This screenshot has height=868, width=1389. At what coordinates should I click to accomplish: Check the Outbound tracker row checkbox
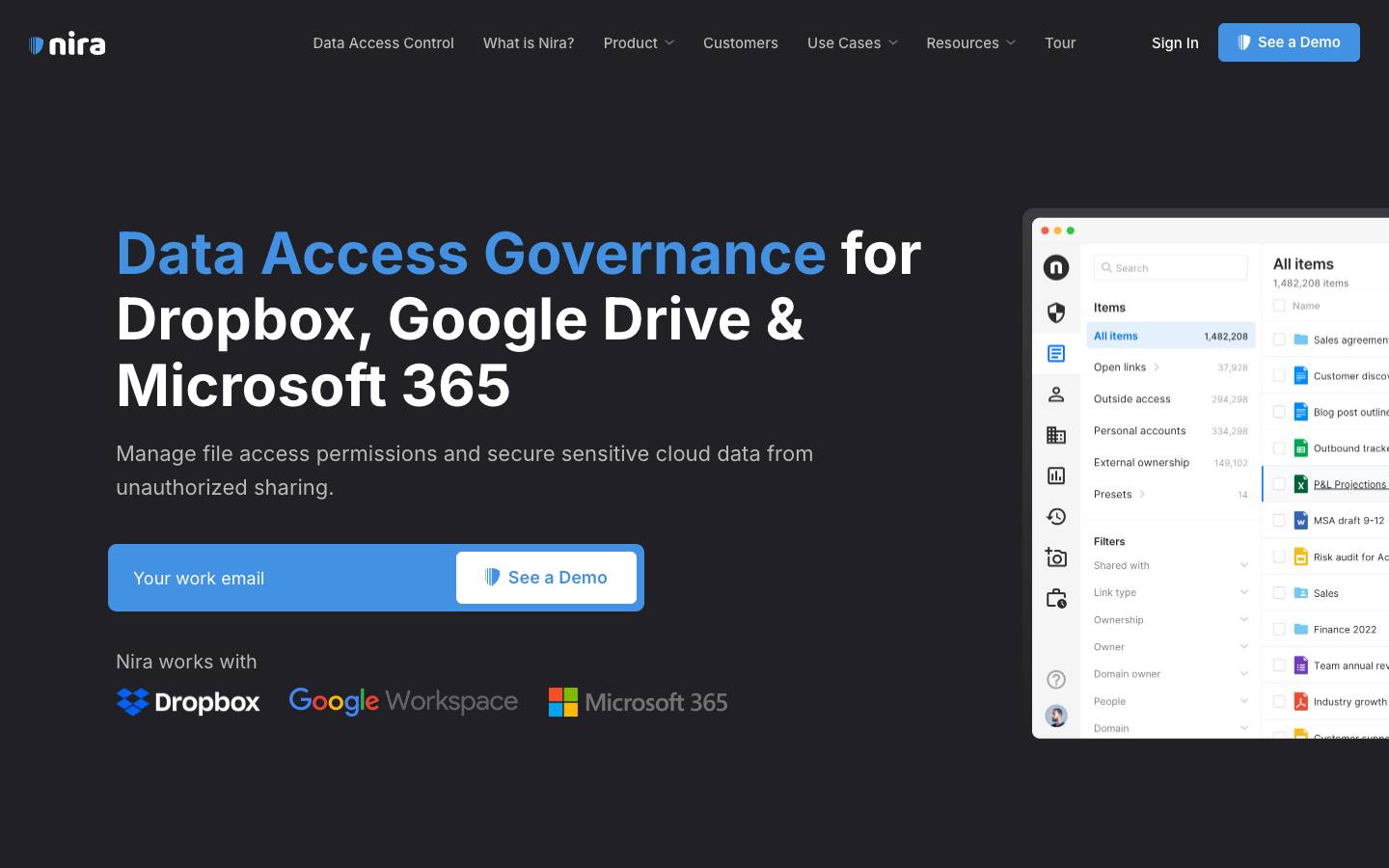pos(1279,448)
